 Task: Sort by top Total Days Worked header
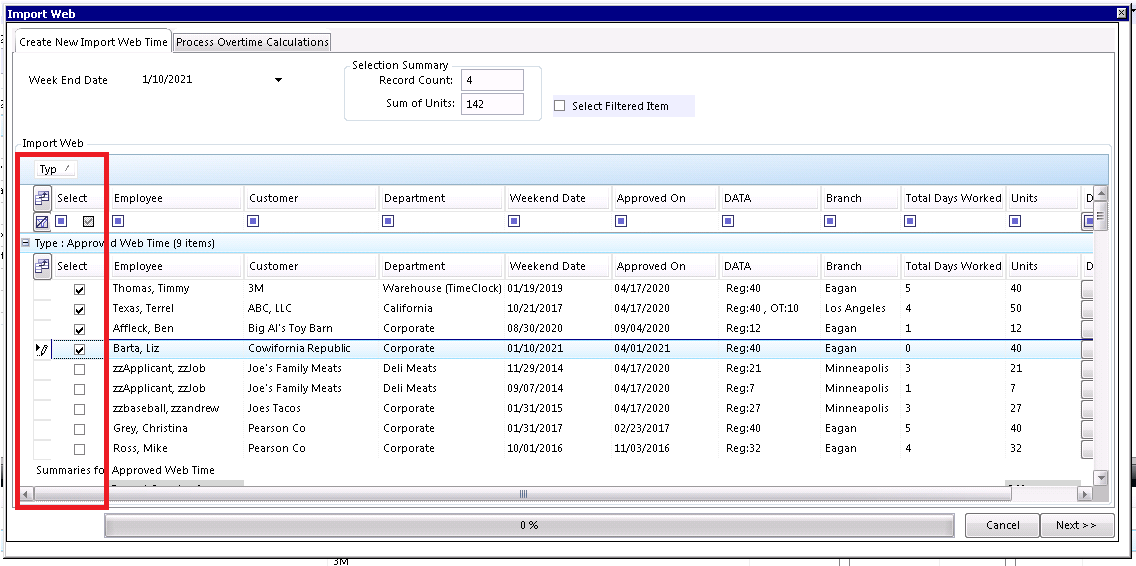953,198
